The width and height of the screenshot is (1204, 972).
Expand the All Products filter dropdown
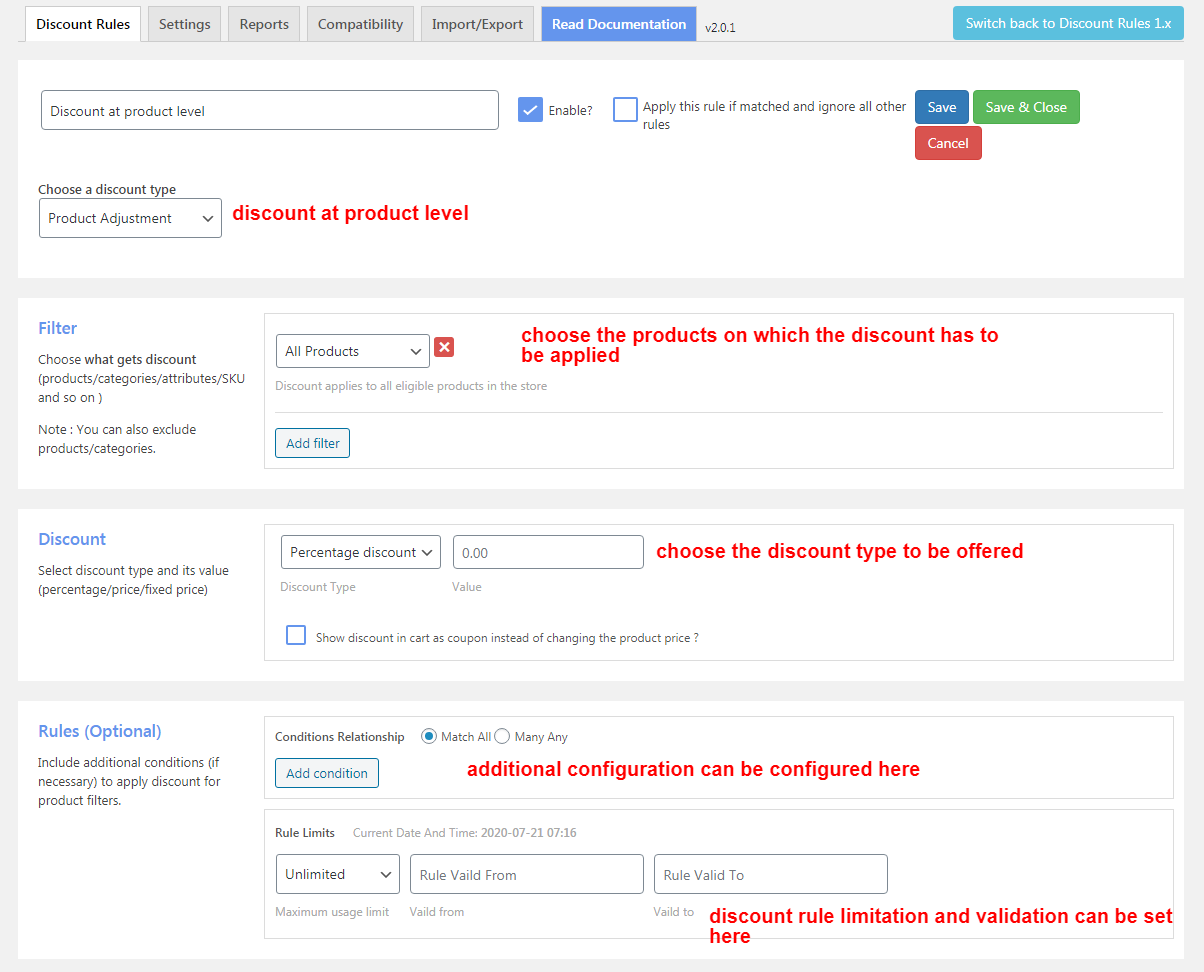352,351
